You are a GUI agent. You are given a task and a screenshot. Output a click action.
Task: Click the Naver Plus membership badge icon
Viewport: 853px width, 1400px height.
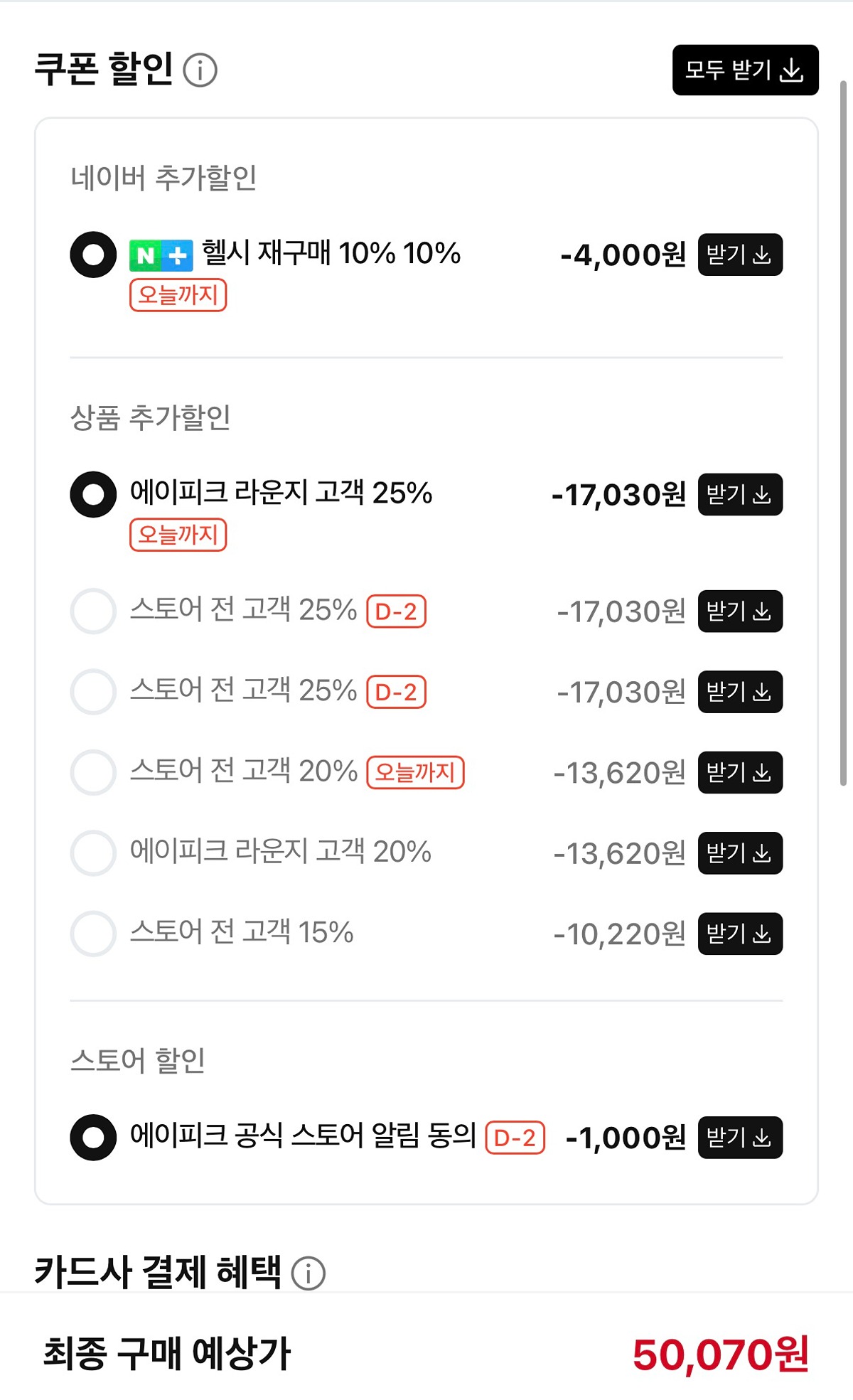(x=161, y=255)
